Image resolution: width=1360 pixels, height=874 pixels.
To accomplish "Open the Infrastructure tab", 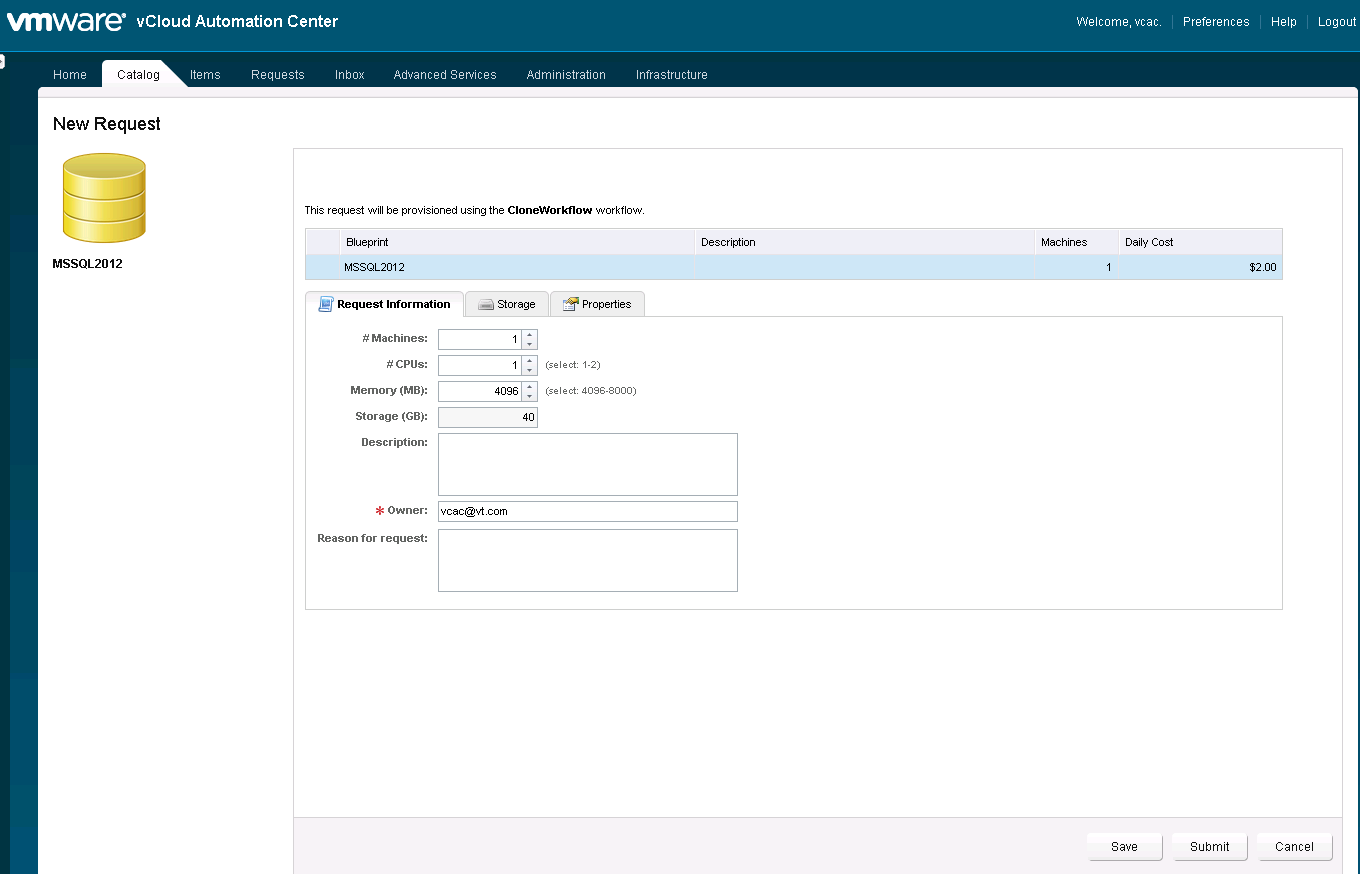I will click(x=672, y=75).
